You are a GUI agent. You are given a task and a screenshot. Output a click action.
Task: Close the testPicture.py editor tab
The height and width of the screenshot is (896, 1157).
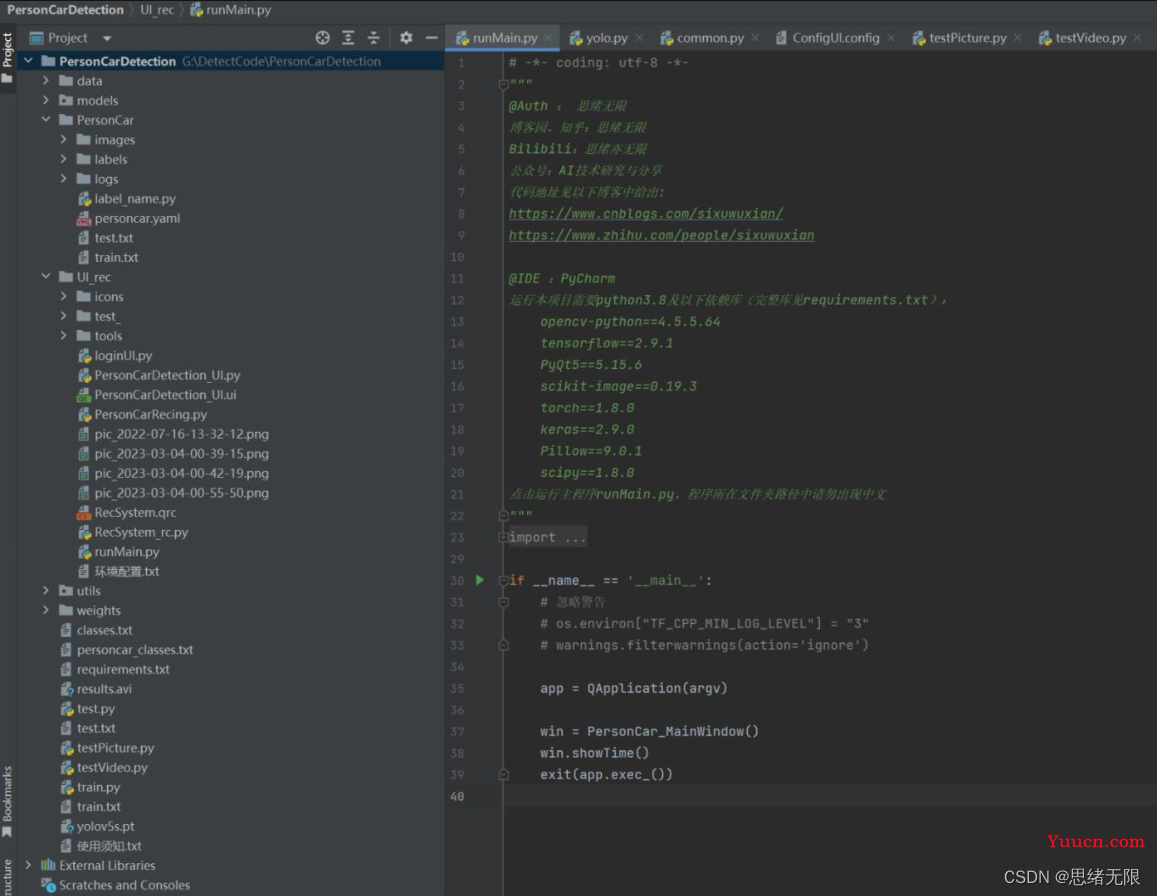pos(1018,38)
